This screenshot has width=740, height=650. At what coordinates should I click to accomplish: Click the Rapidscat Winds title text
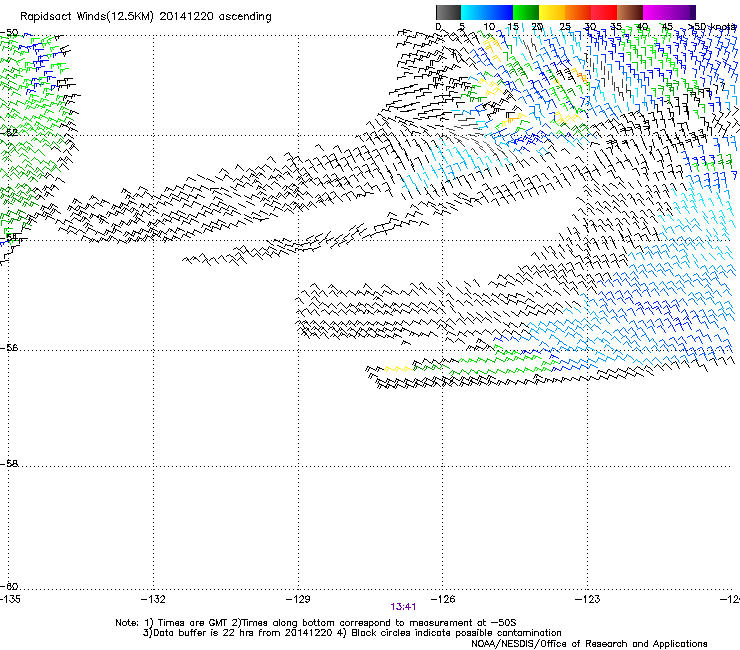coord(146,17)
